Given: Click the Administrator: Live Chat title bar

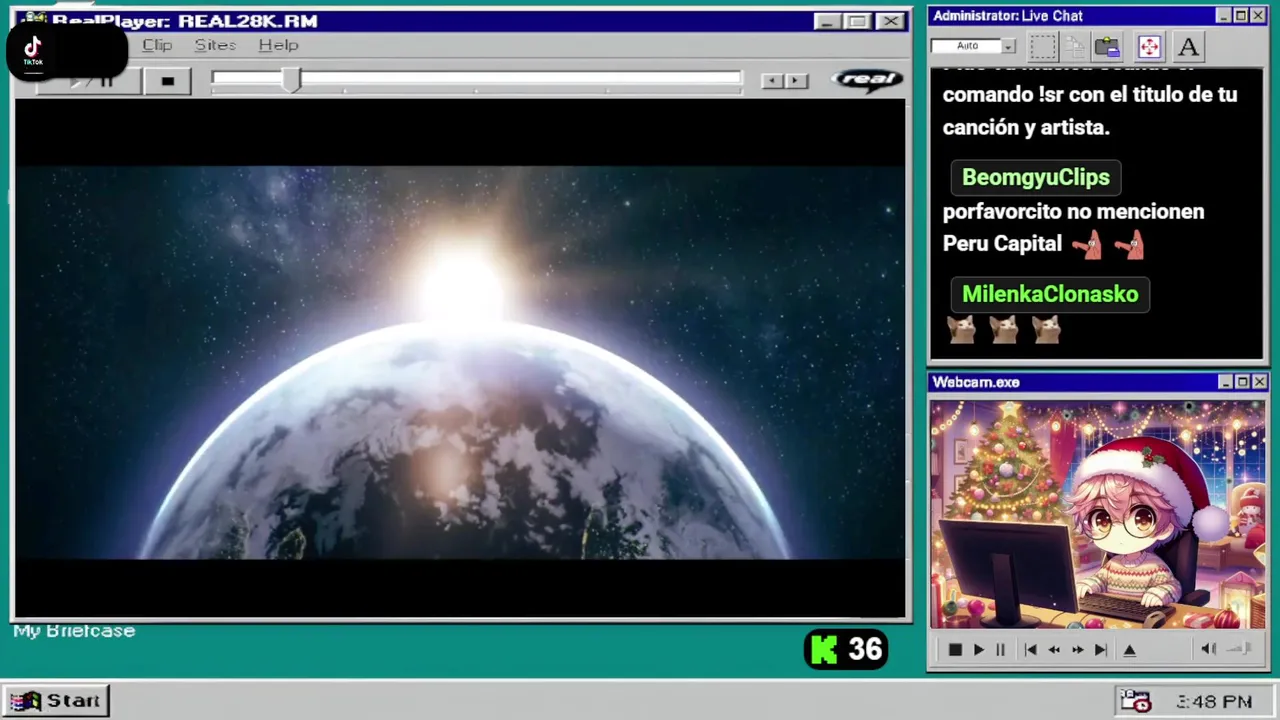Looking at the screenshot, I should (x=1098, y=16).
